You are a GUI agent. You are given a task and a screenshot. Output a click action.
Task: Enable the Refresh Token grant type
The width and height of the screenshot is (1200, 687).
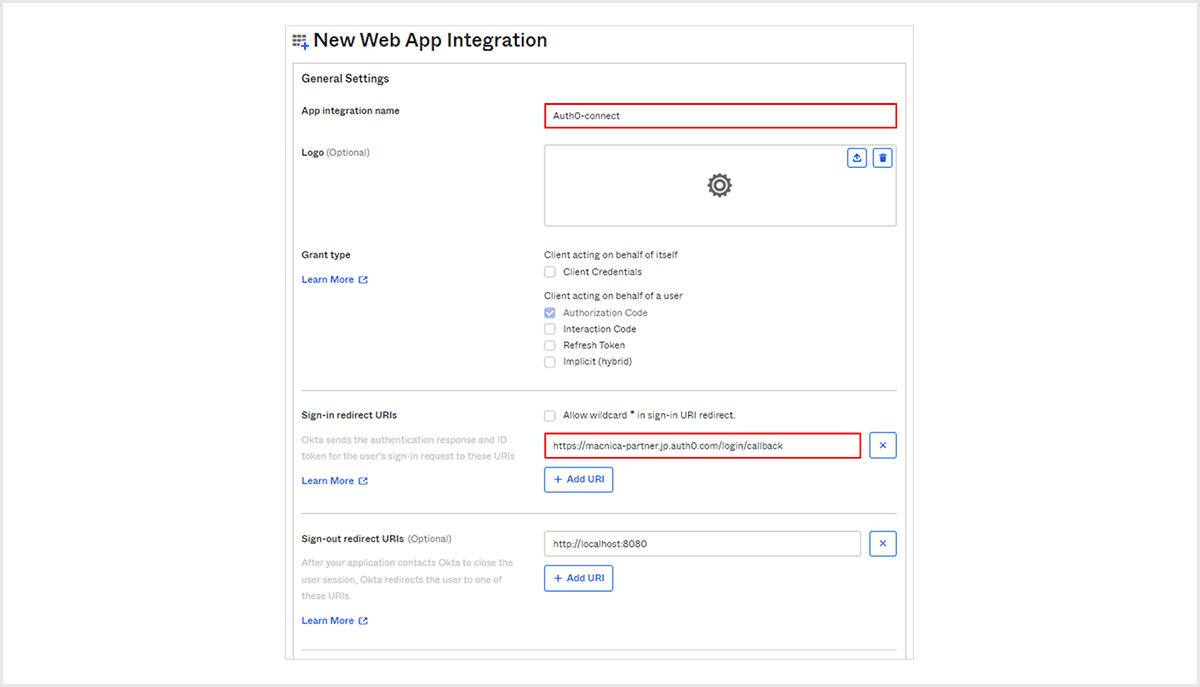(550, 345)
